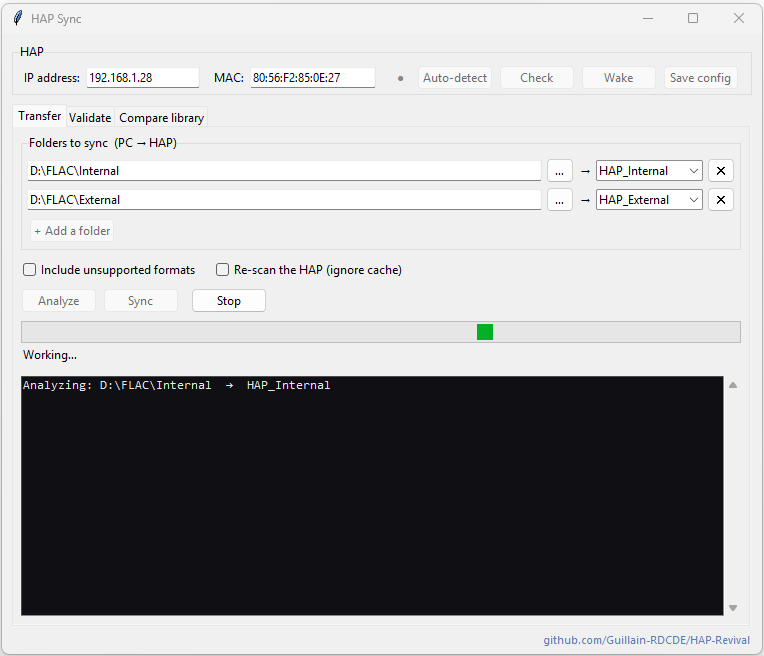Switch to the Transfer tab
The image size is (764, 656).
click(39, 116)
